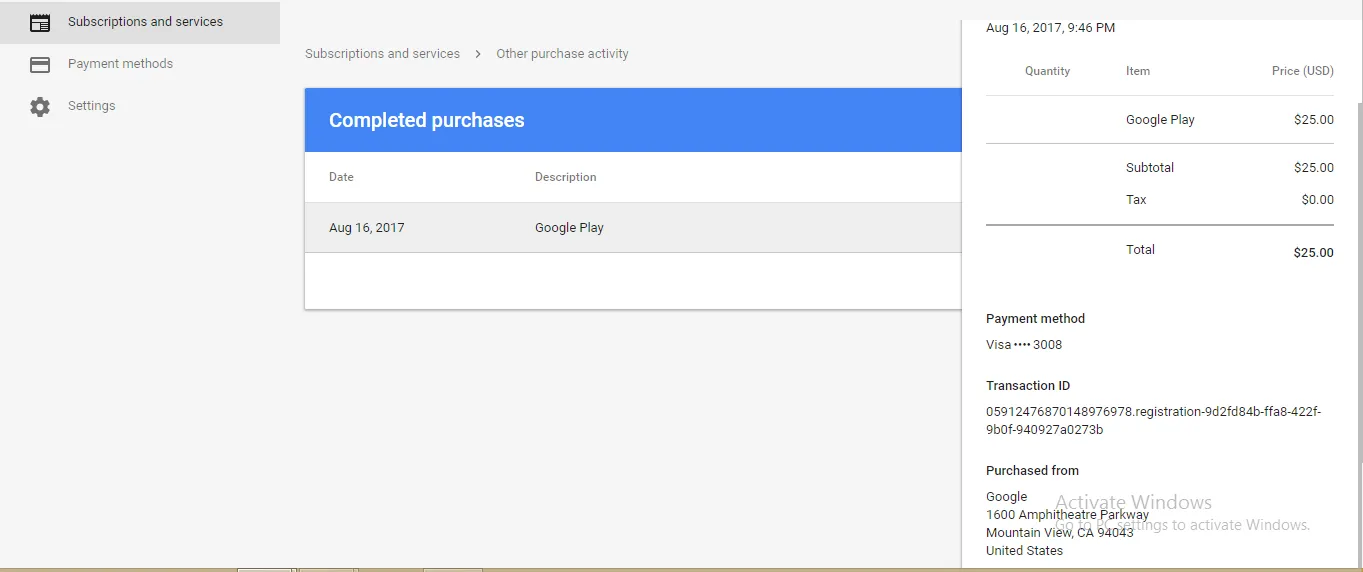Click Google Play in the purchases table row
Viewport: 1363px width, 572px height.
click(x=569, y=228)
